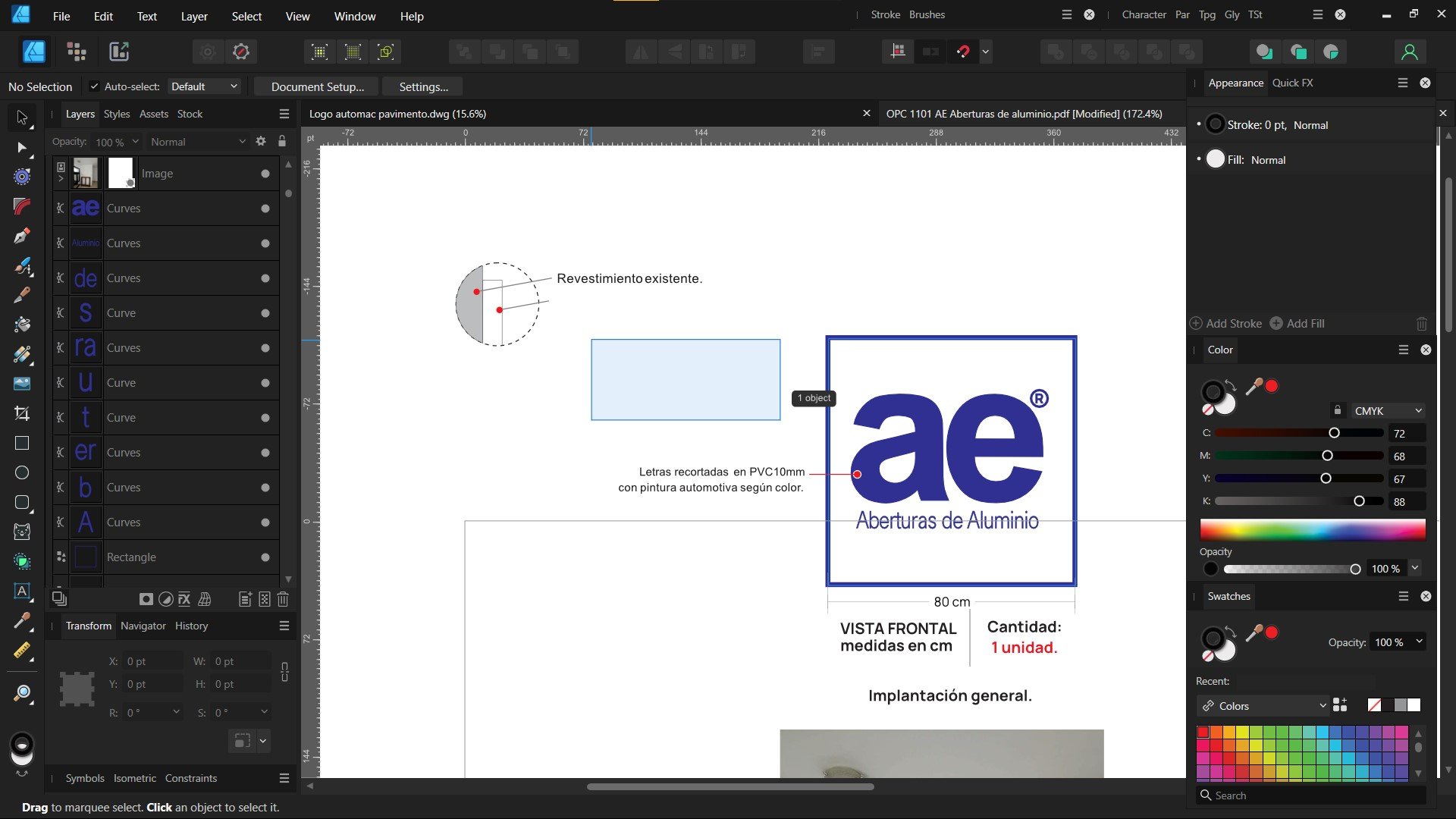Select the Zoom magnifier tool
This screenshot has height=819, width=1456.
[x=22, y=692]
